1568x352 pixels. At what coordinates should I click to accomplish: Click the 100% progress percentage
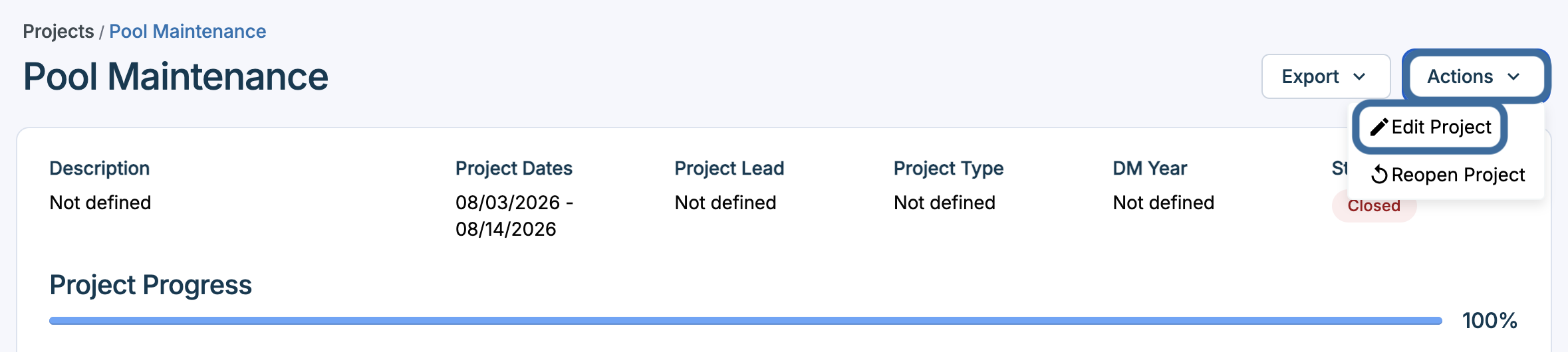point(1490,321)
